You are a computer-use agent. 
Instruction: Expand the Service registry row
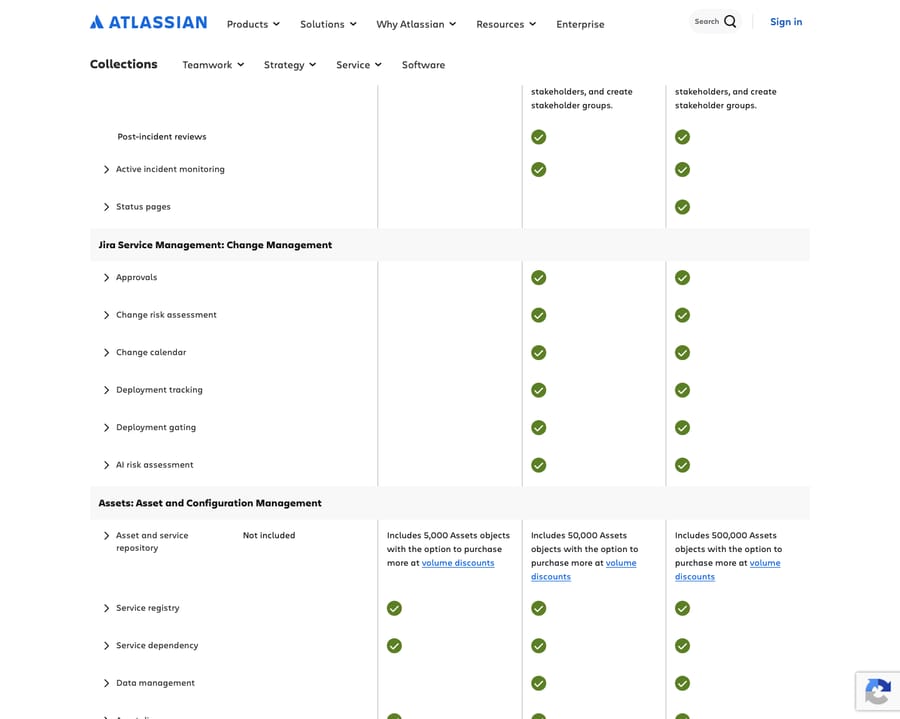(106, 608)
